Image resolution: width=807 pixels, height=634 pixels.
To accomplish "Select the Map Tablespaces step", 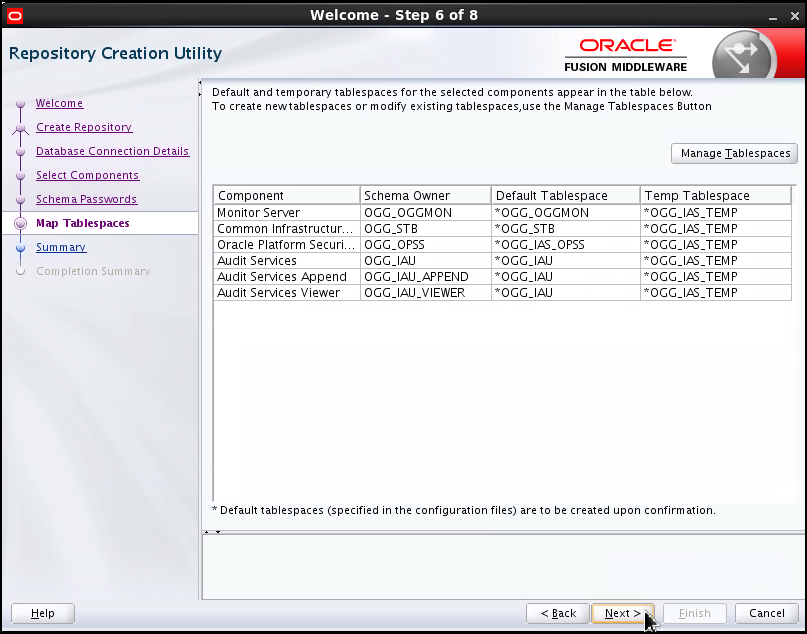I will [83, 223].
